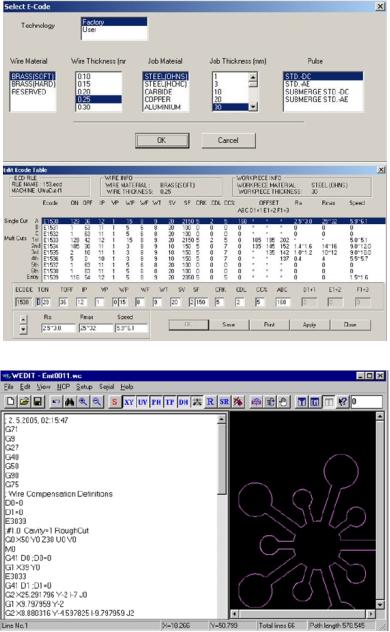Click the ABC input field with 100
This screenshot has width=390, height=632.
[x=283, y=301]
